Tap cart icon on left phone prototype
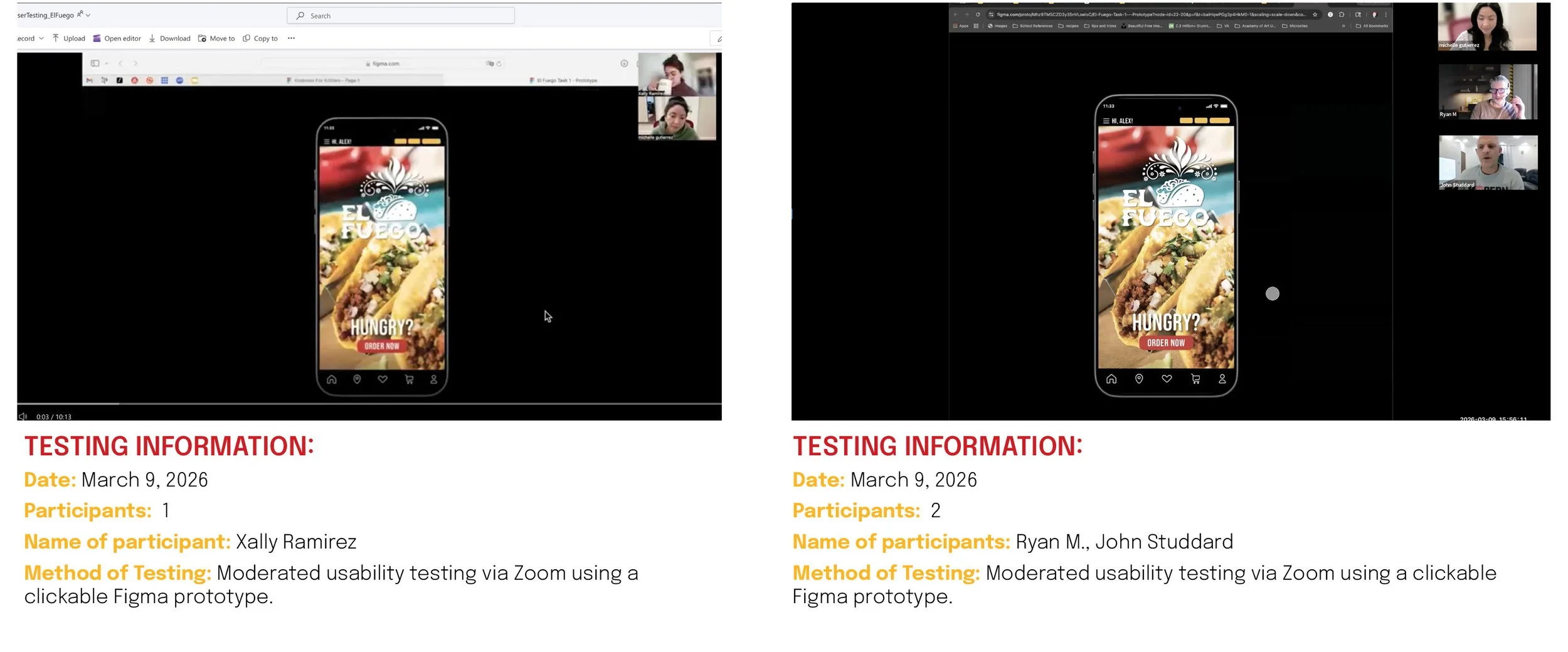 coord(409,379)
